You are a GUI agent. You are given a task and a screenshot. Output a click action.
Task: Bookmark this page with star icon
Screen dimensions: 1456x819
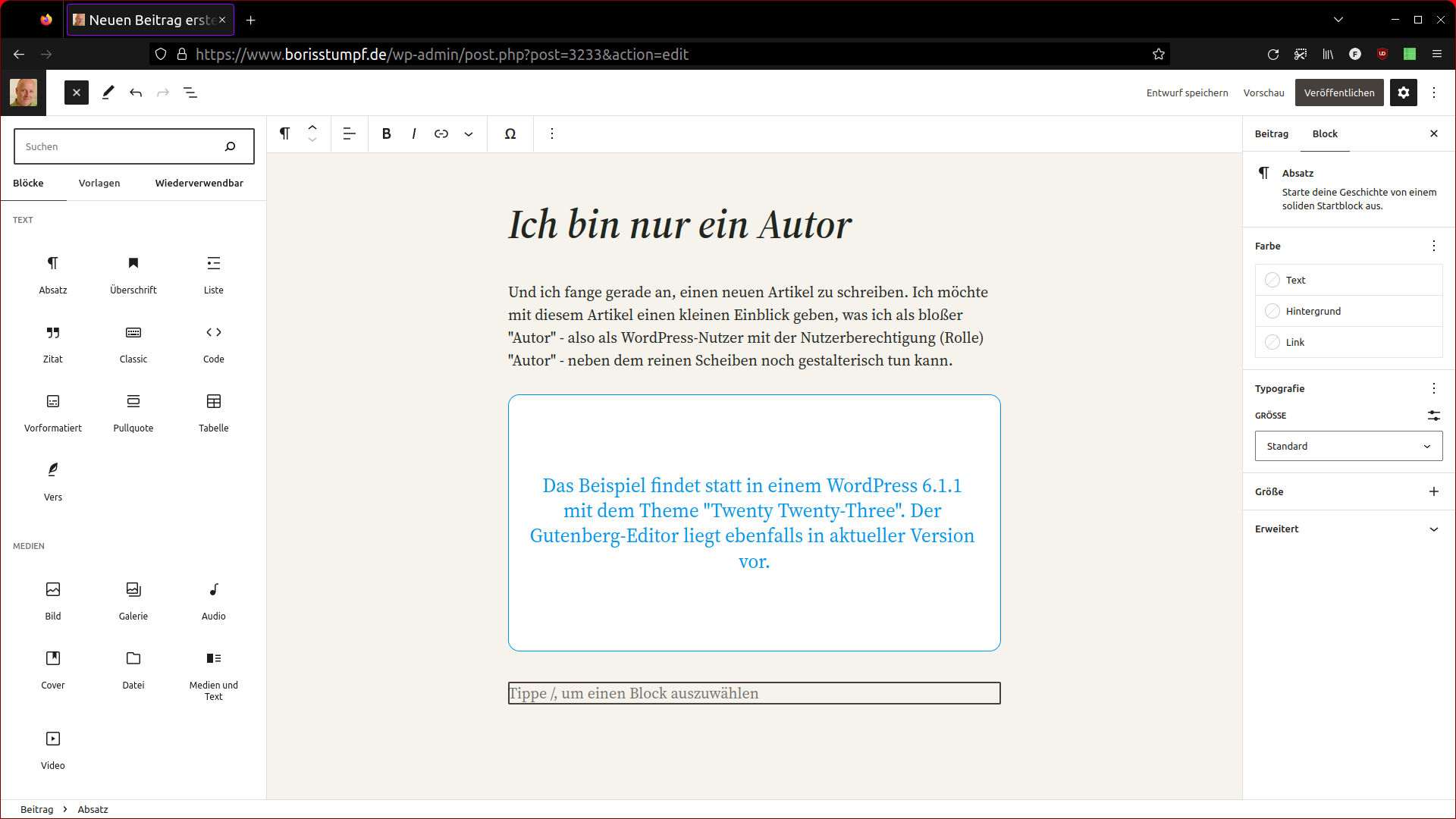coord(1159,54)
